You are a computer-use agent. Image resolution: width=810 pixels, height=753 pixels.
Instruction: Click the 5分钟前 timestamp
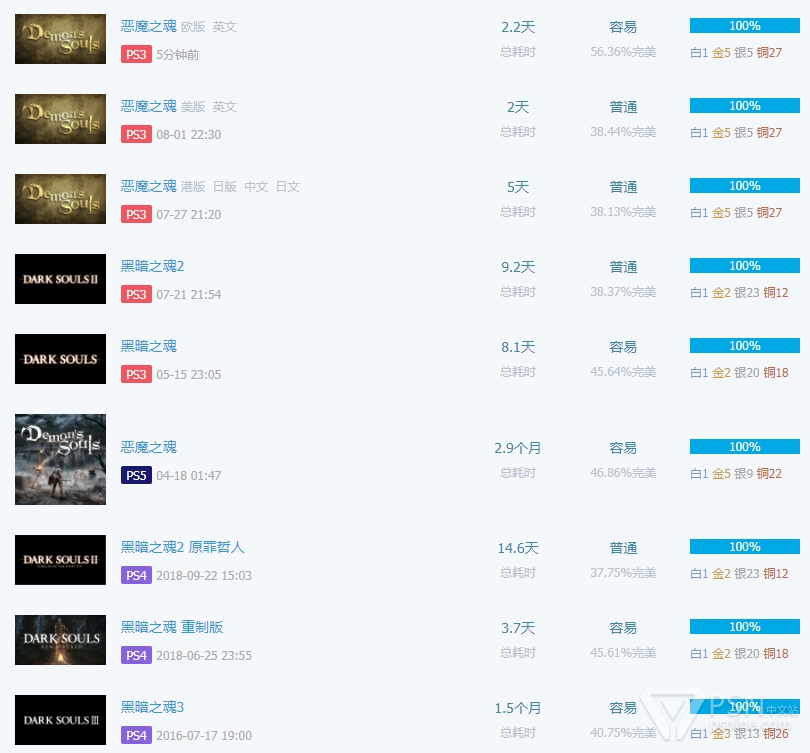click(178, 55)
